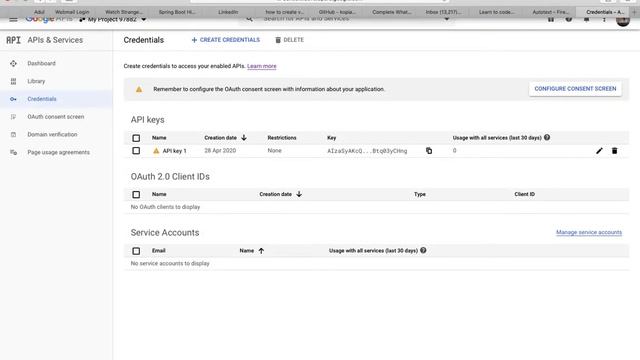Open the hamburger navigation menu
This screenshot has width=640, height=360.
(13, 19)
